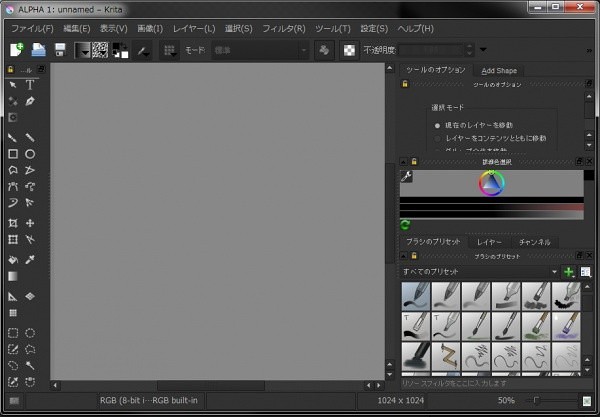The image size is (600, 417).
Task: Collapse the color selector docker arrow
Action: [403, 162]
